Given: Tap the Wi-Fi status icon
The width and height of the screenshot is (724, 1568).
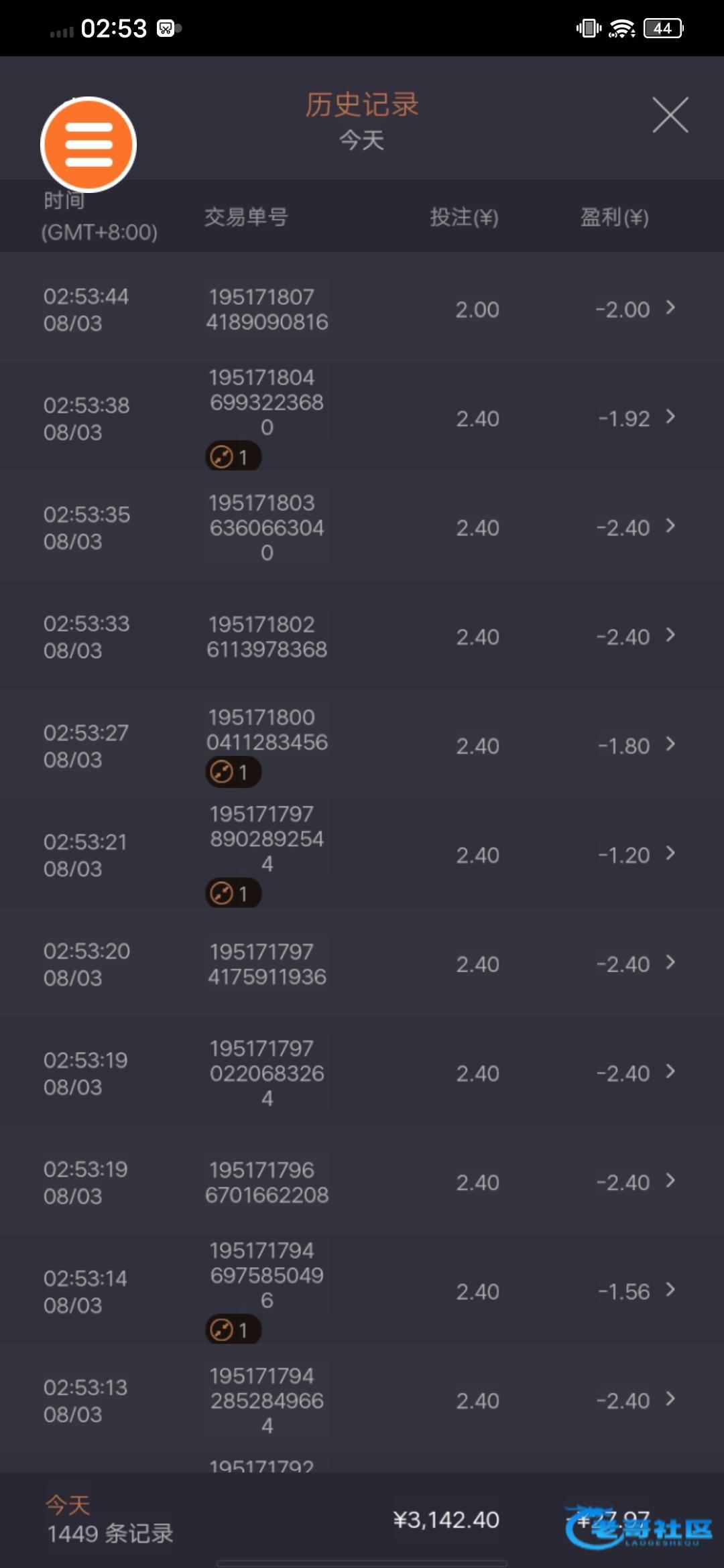Looking at the screenshot, I should pyautogui.click(x=622, y=28).
